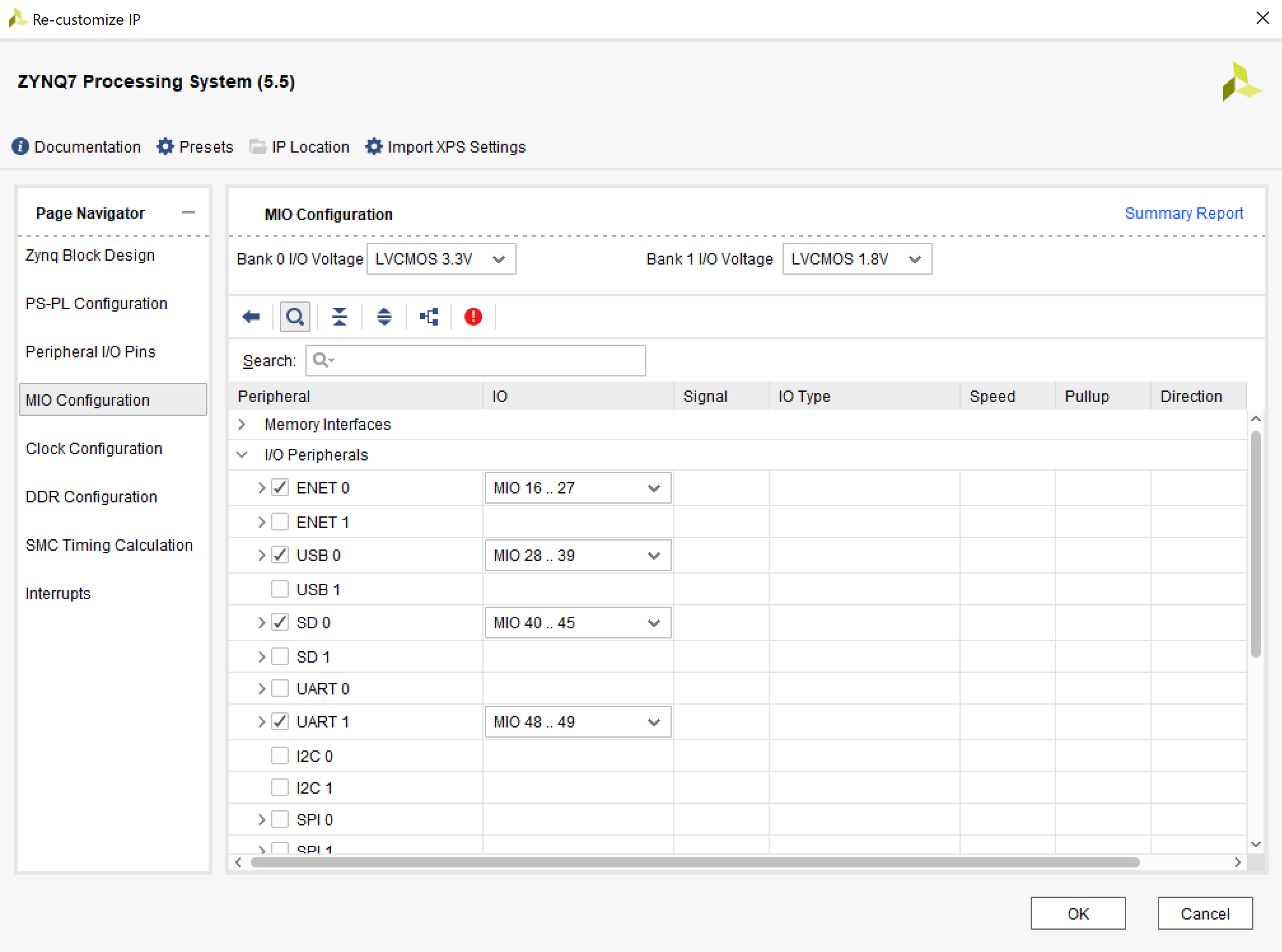Open Presets gear menu
This screenshot has width=1282, height=952.
[165, 147]
